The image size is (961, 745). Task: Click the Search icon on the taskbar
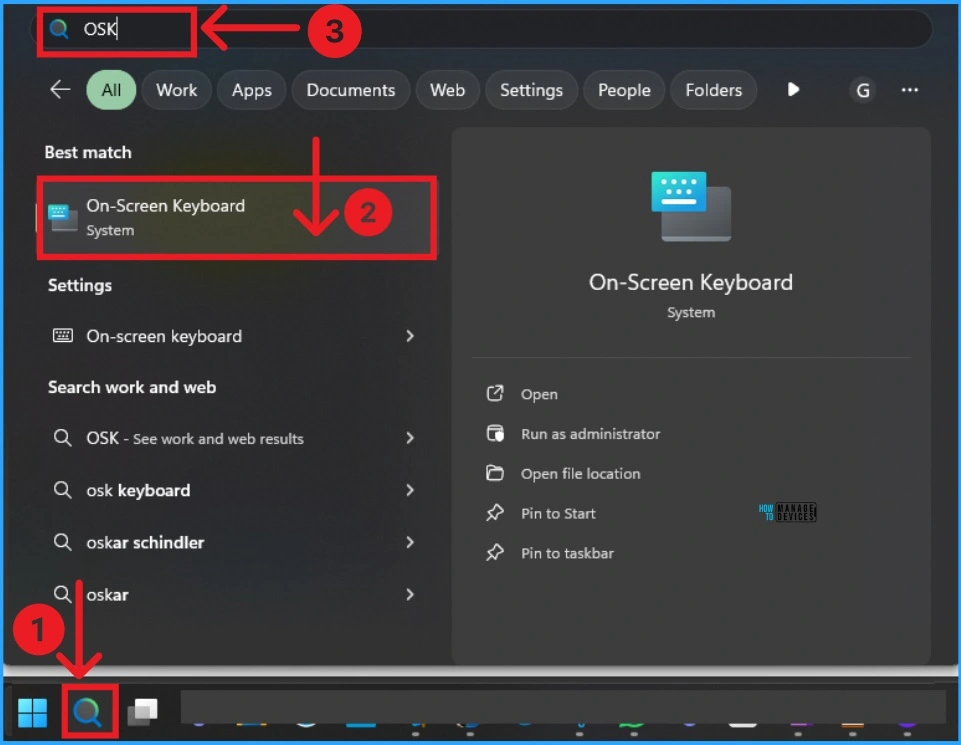tap(87, 712)
